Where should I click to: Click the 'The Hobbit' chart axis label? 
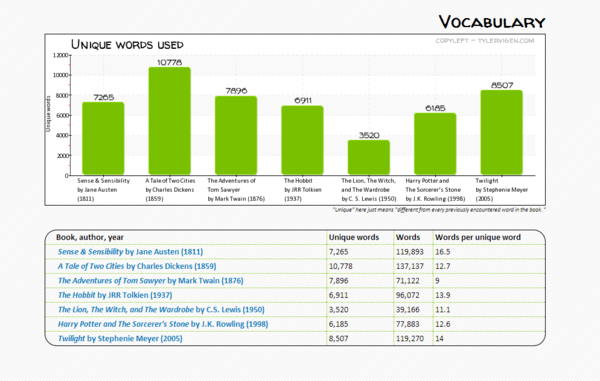(x=303, y=189)
